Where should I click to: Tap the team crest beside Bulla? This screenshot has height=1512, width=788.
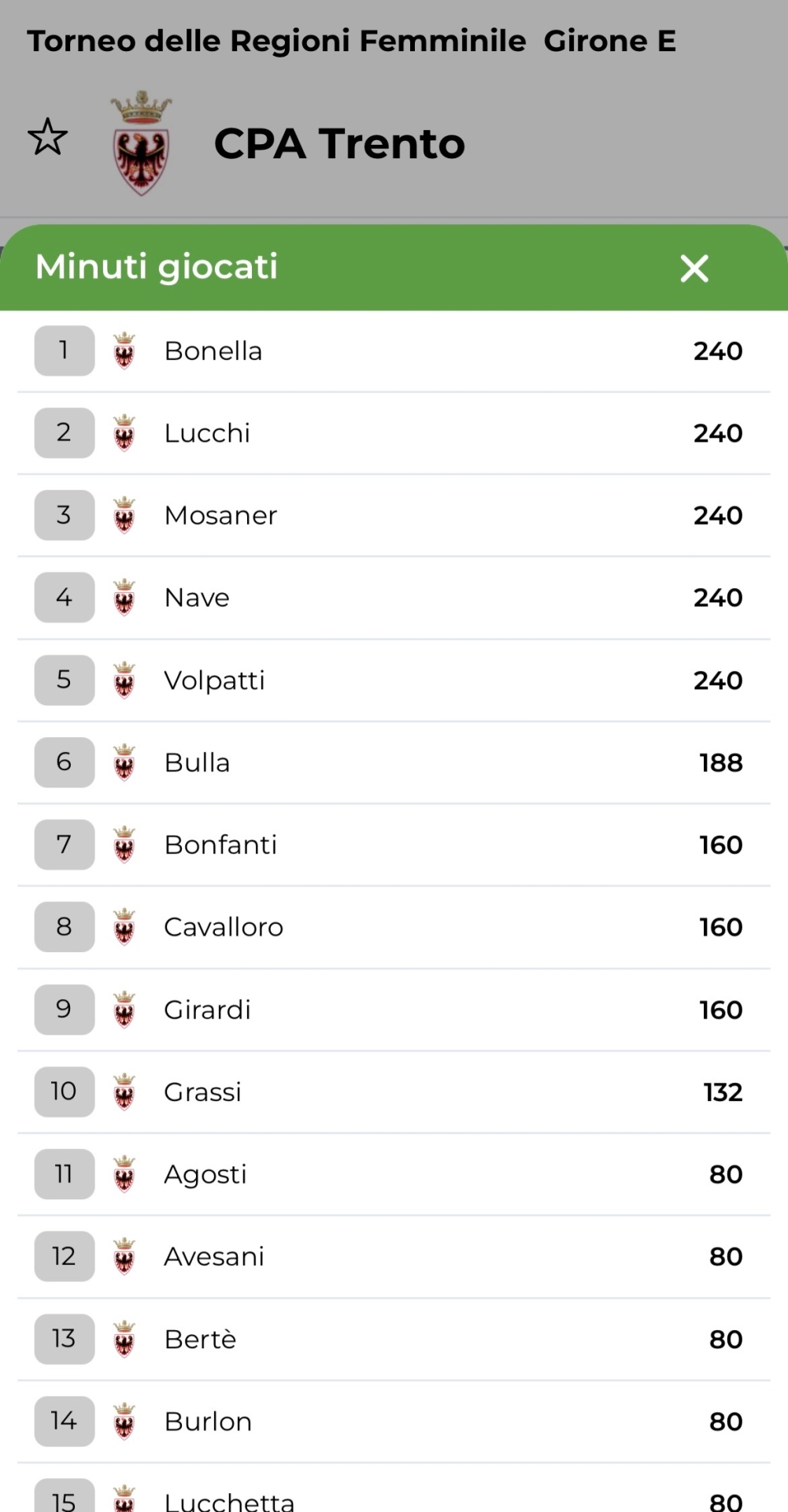(124, 762)
